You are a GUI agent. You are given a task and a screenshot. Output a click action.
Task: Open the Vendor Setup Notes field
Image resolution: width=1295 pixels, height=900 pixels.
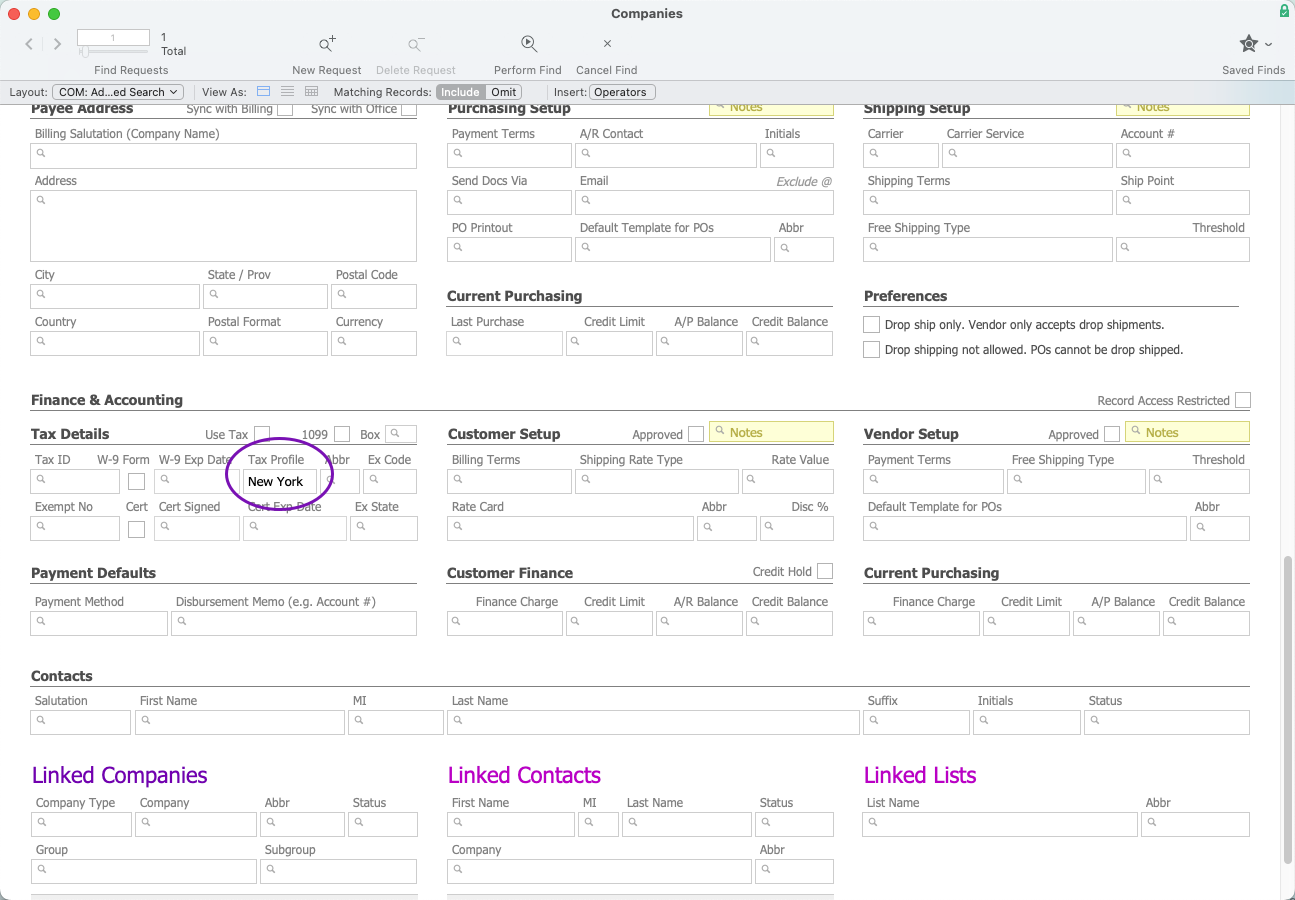(1187, 433)
